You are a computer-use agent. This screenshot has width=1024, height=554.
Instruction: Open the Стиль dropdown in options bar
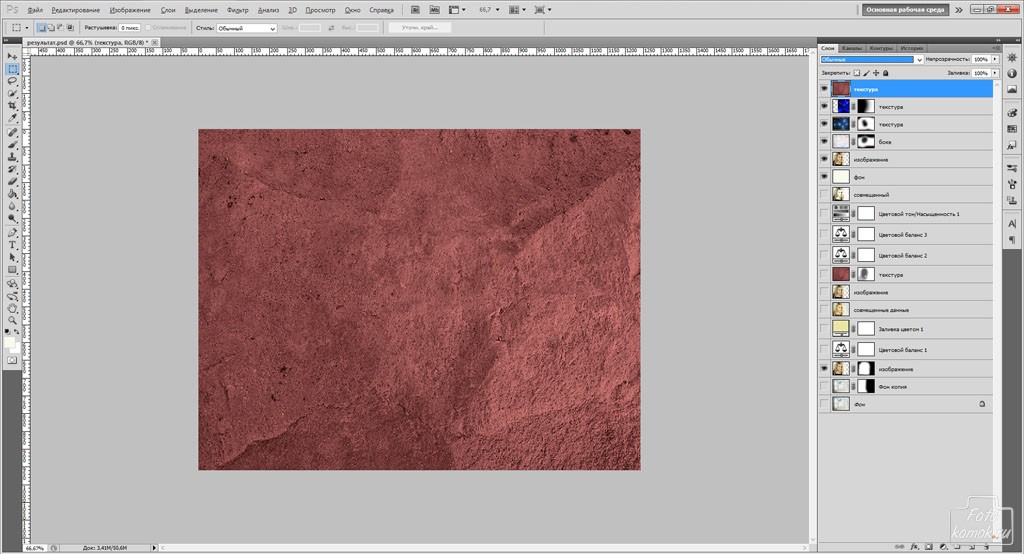[247, 28]
